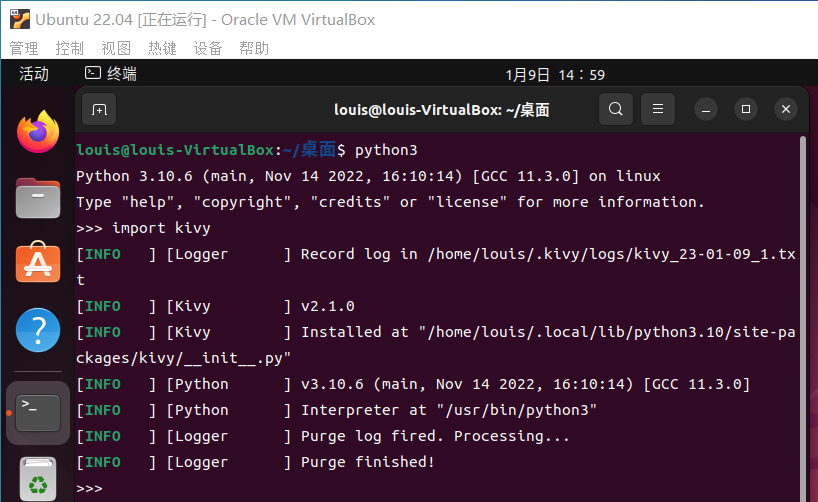Screen dimensions: 818x502
Task: Click the 活动 activities button
Action: [x=34, y=74]
